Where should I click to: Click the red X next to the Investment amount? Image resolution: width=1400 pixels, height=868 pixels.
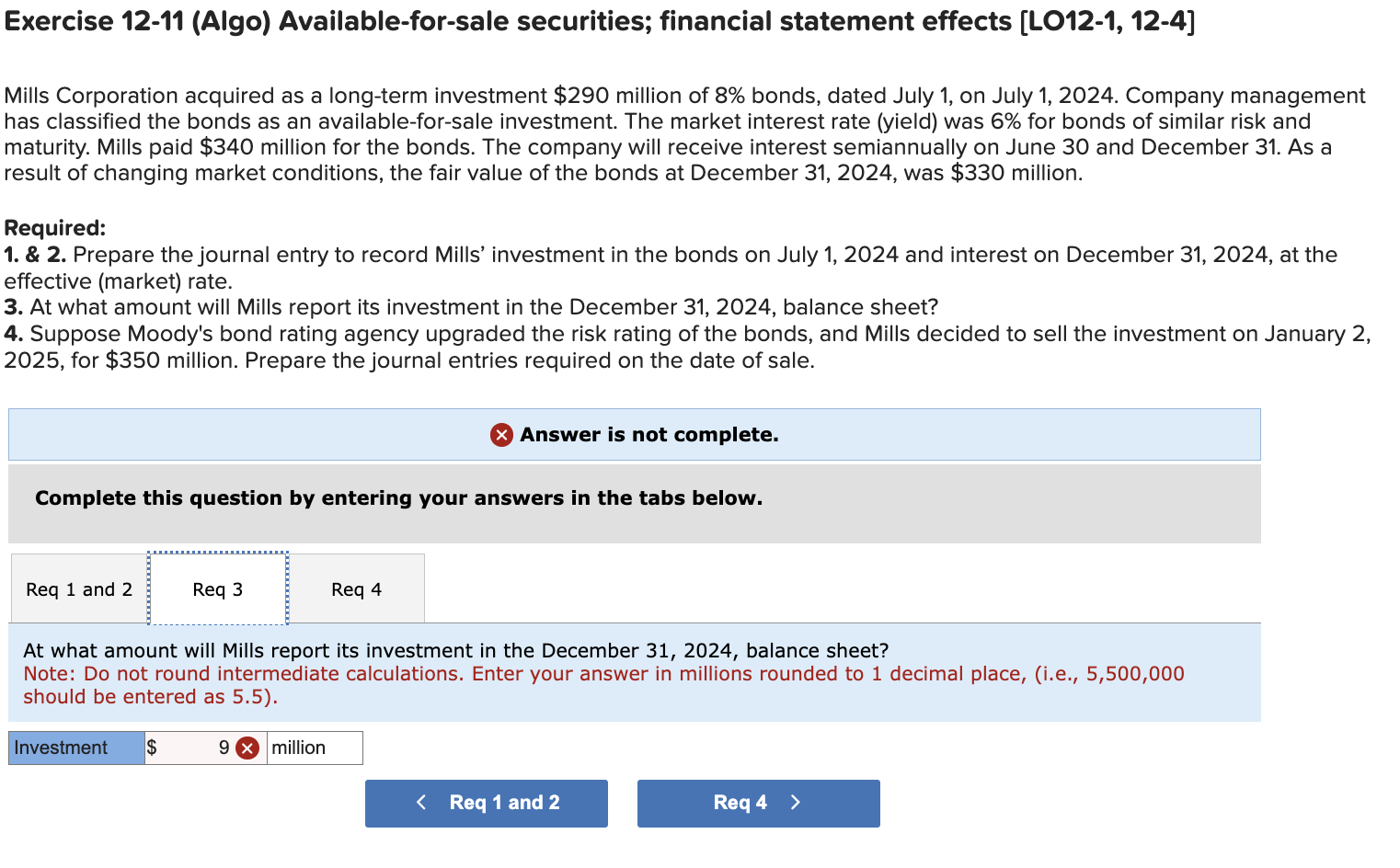pyautogui.click(x=246, y=748)
